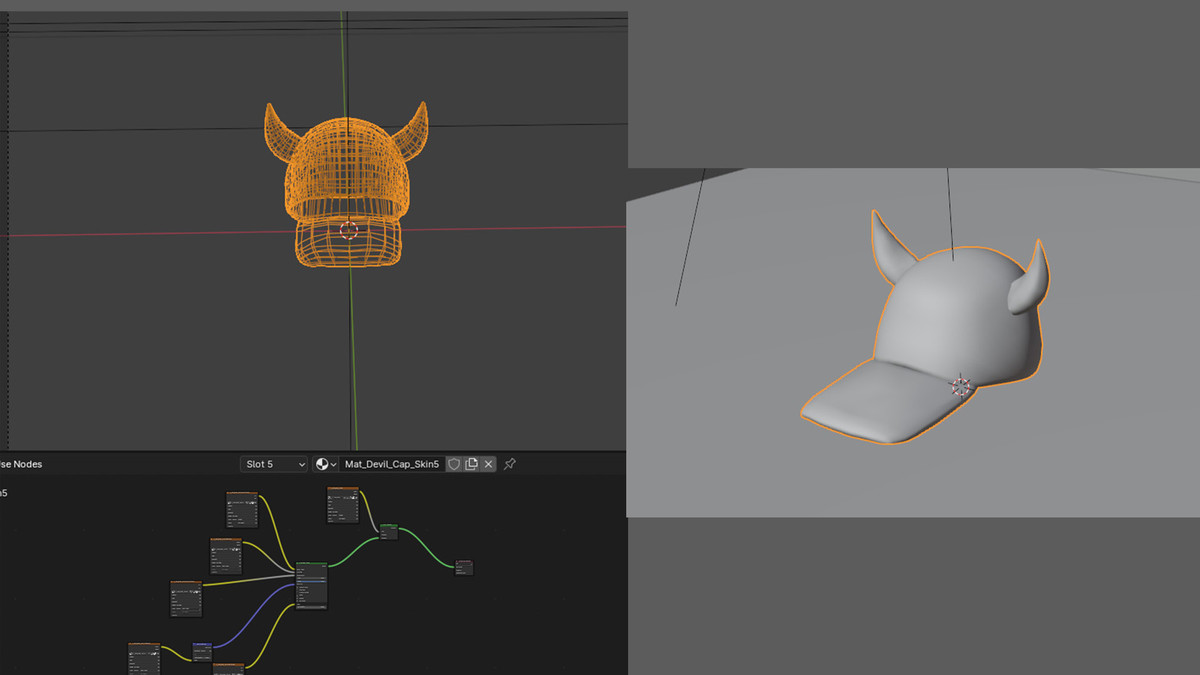Select the topmost-left orange image texture node
This screenshot has width=1200, height=675.
click(x=242, y=509)
